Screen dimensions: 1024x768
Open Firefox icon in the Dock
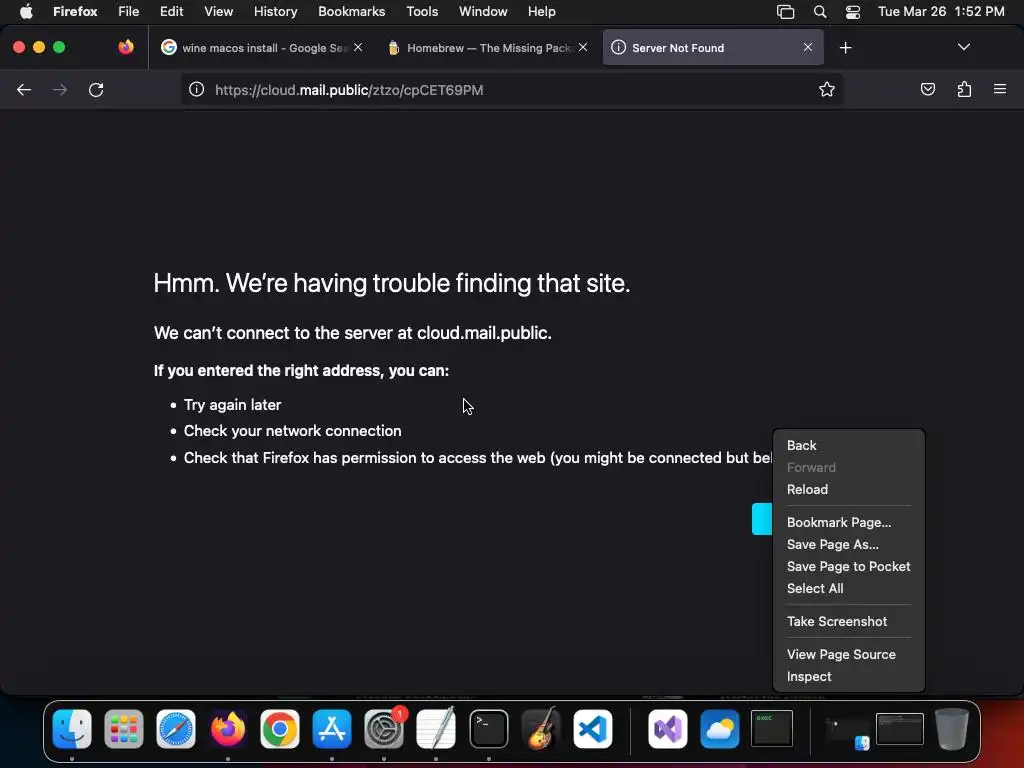coord(227,729)
